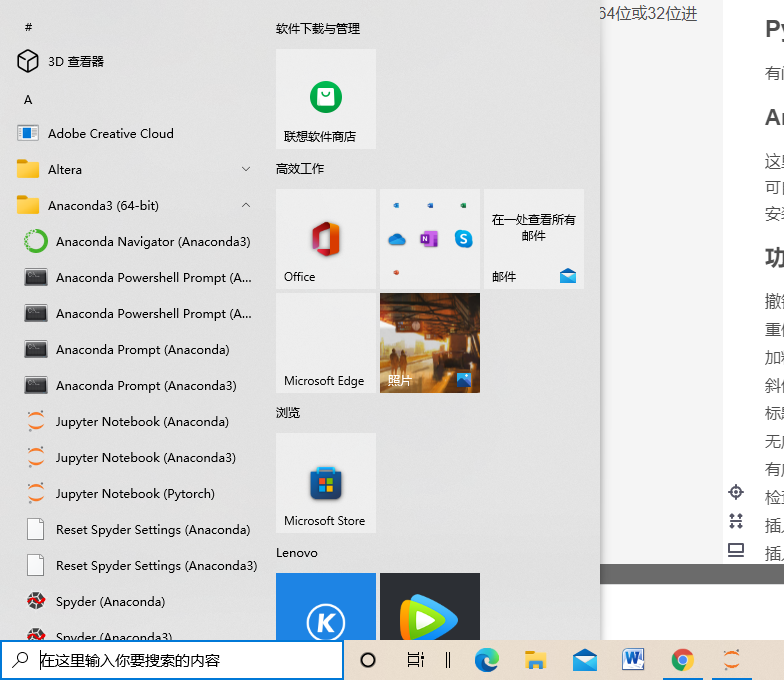Screen dimensions: 784x680
Task: Open Anaconda Navigator (Anaconda3)
Action: (x=138, y=242)
